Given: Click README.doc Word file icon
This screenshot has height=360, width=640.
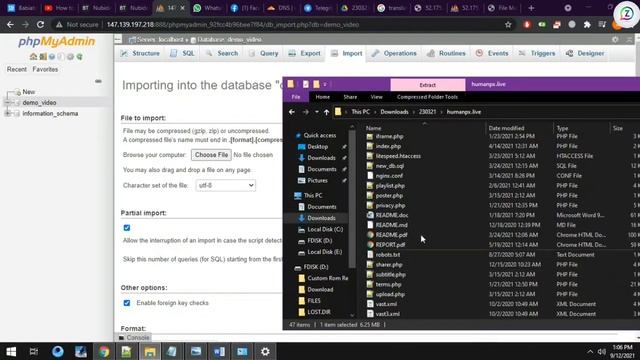Looking at the screenshot, I should coord(370,215).
